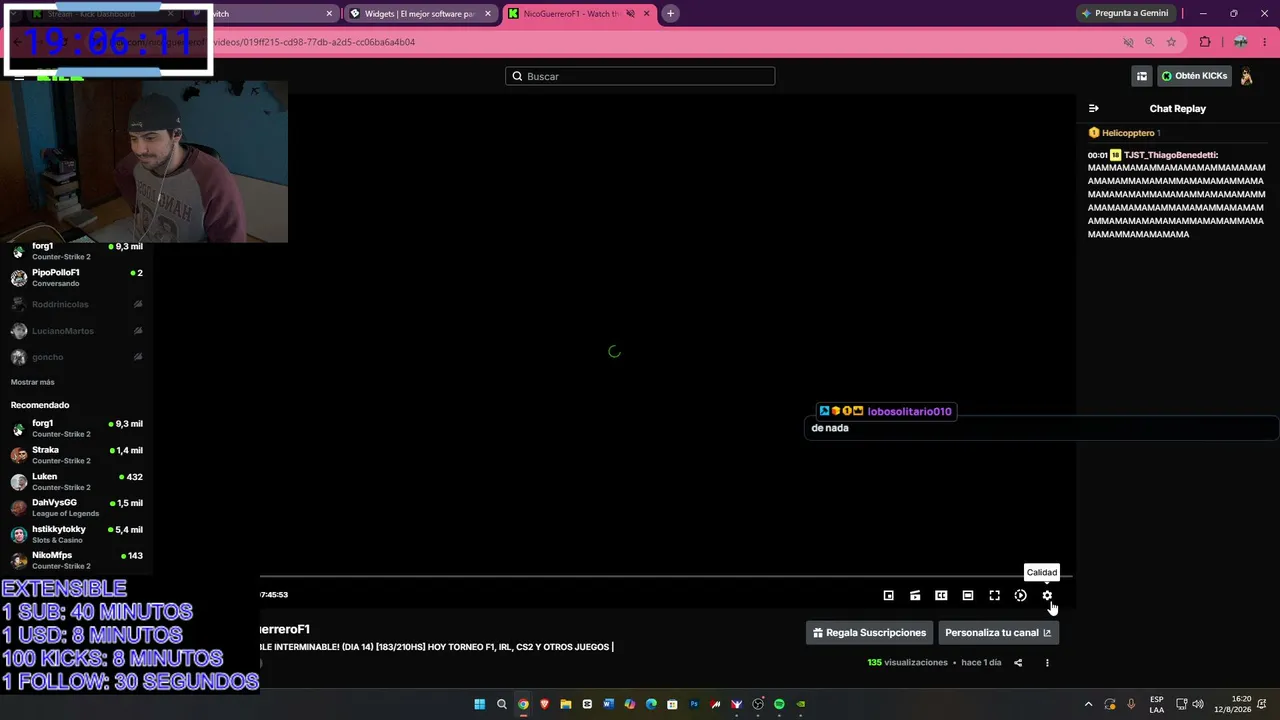Open File Explorer from the taskbar
Viewport: 1280px width, 720px height.
(566, 704)
